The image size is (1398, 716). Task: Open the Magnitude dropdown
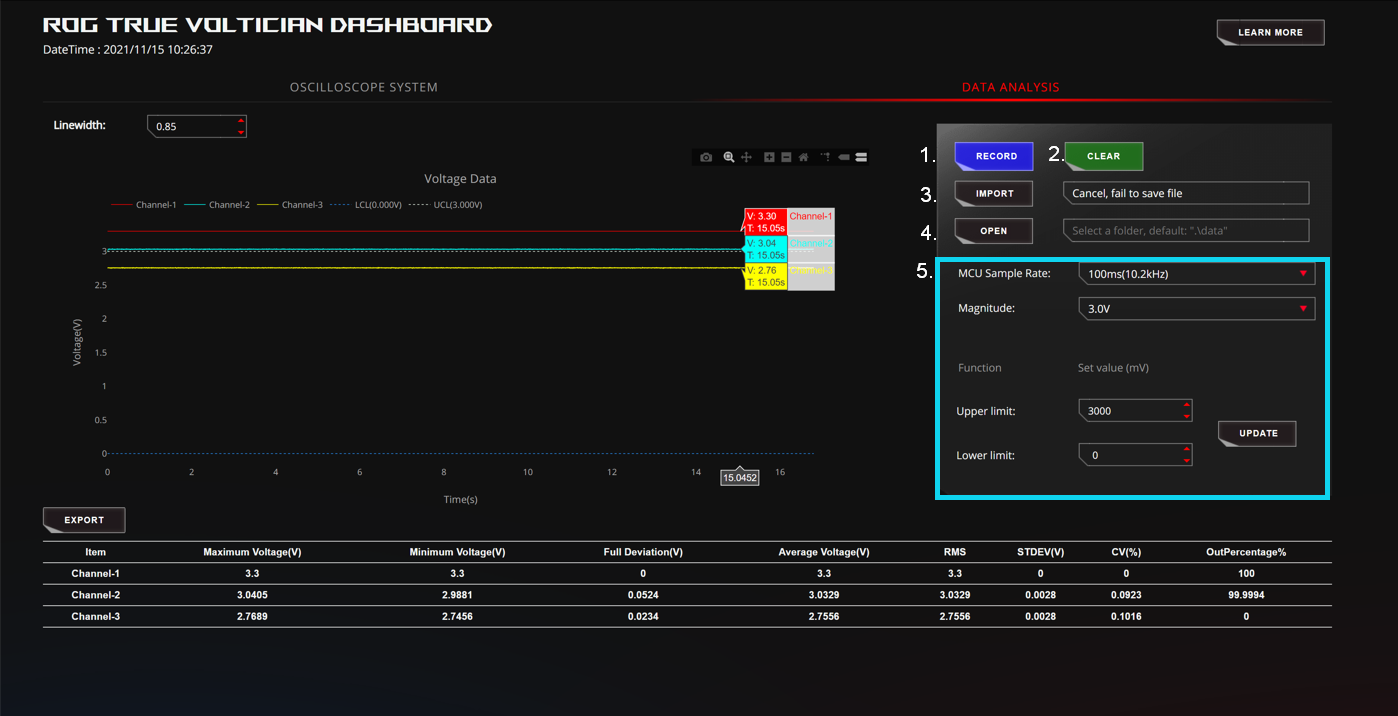coord(1196,309)
